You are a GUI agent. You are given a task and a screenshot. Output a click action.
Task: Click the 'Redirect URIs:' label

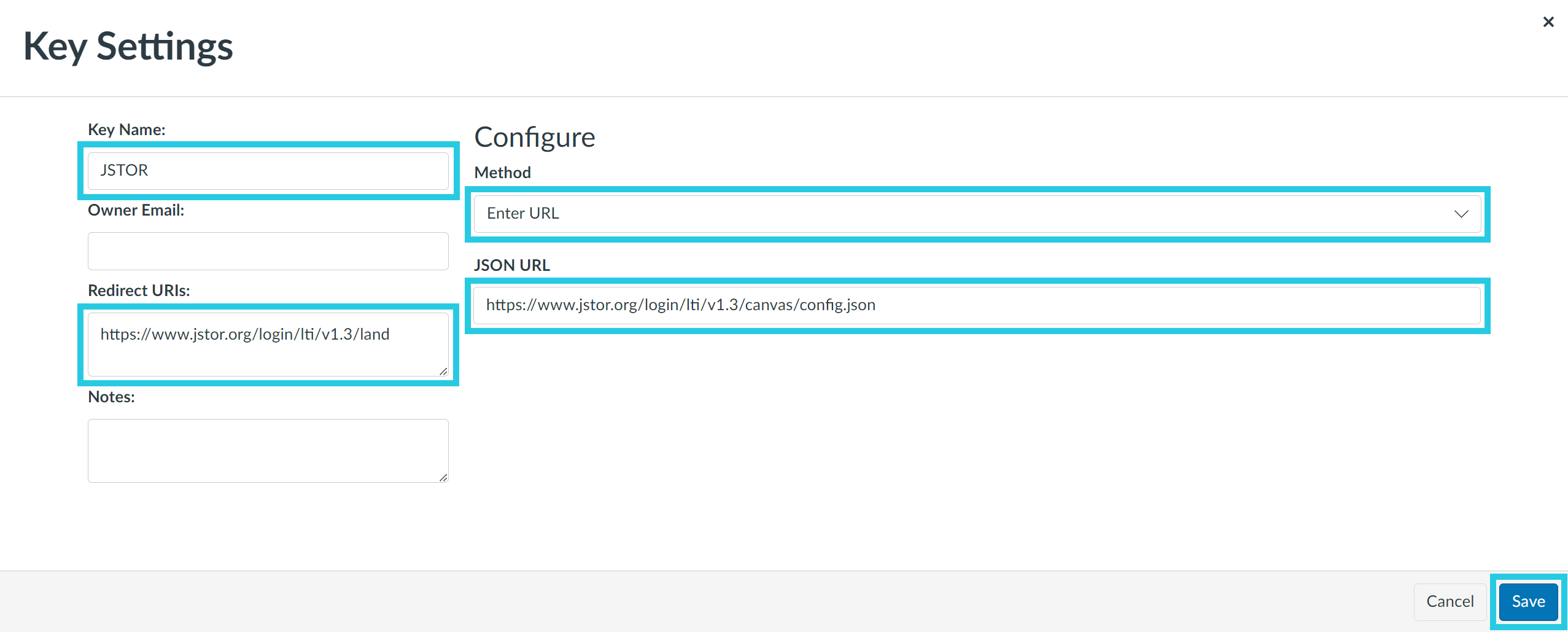139,291
